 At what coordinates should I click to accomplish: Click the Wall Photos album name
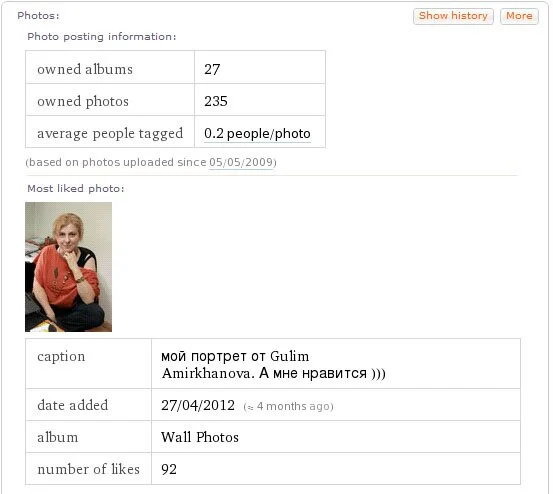click(200, 437)
